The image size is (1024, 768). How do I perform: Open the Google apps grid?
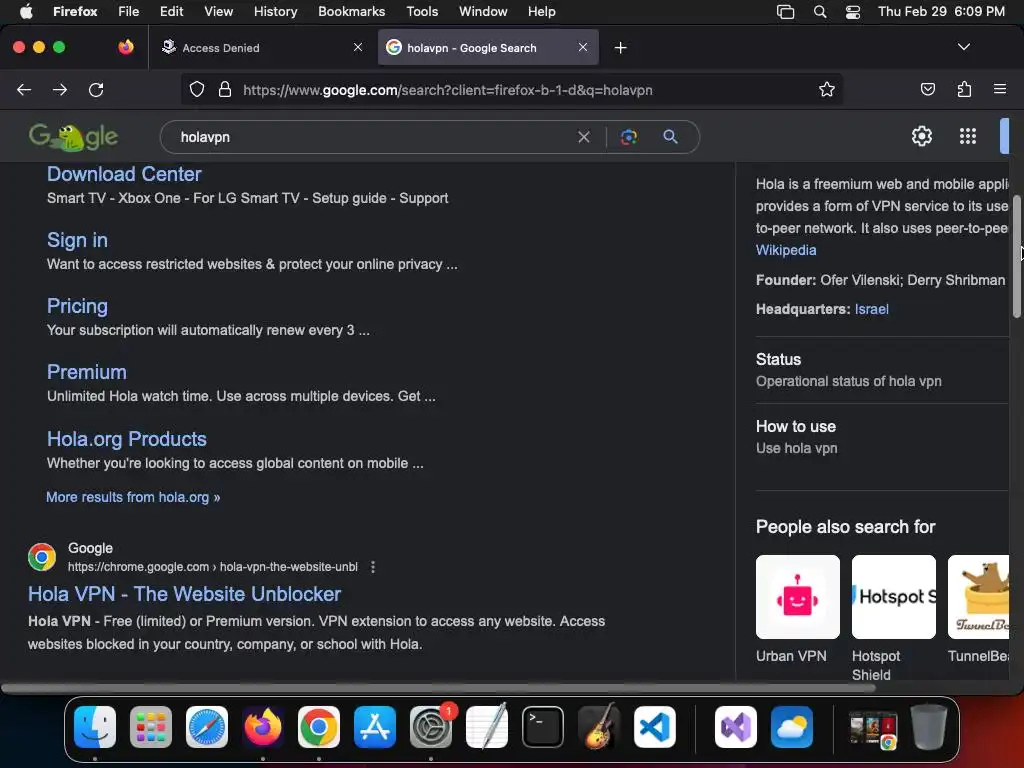pyautogui.click(x=968, y=136)
